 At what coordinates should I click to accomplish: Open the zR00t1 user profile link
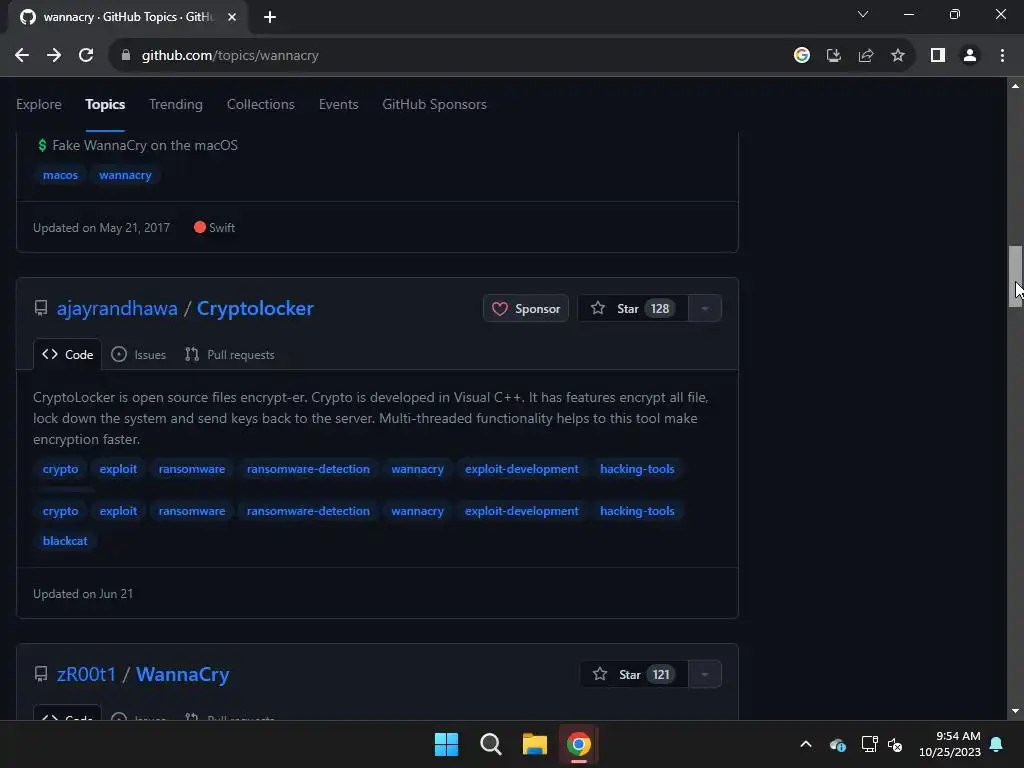[86, 674]
